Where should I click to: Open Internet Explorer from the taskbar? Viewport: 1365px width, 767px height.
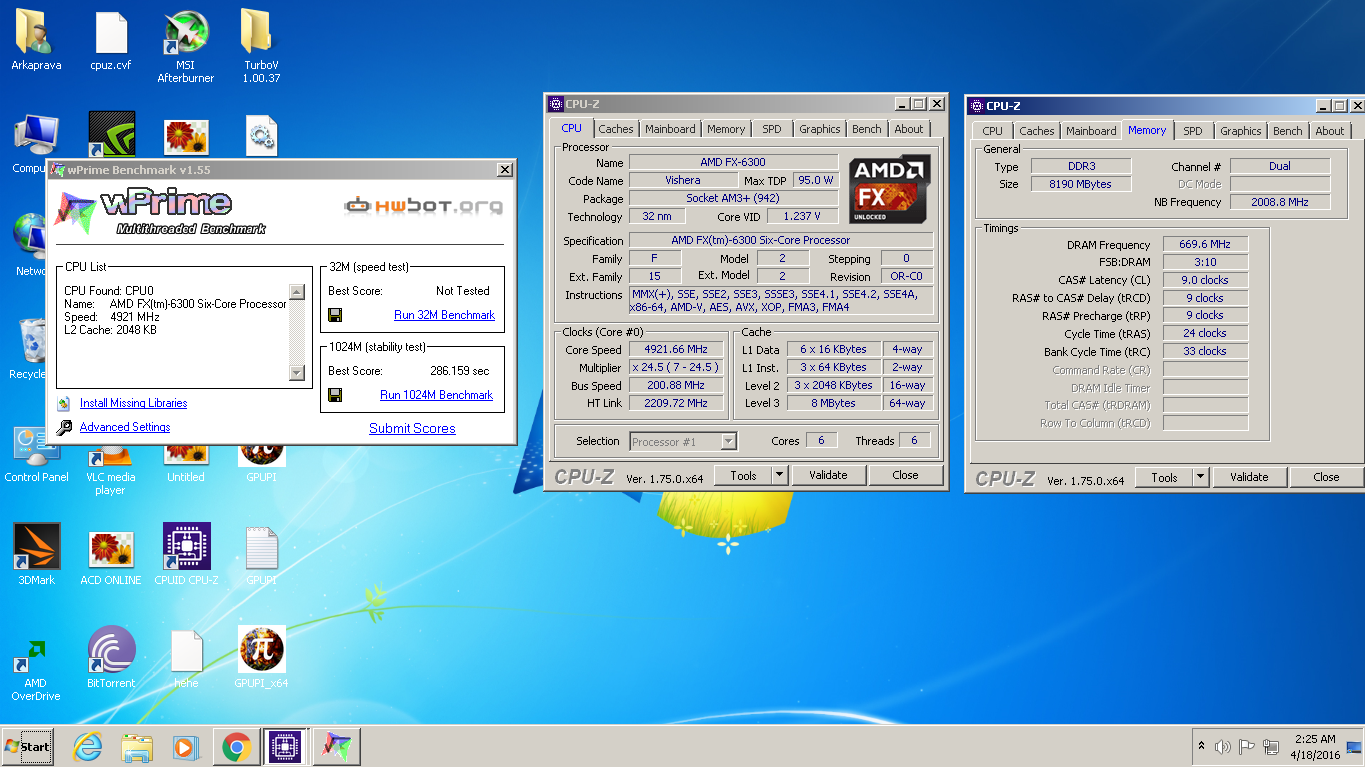pyautogui.click(x=88, y=746)
